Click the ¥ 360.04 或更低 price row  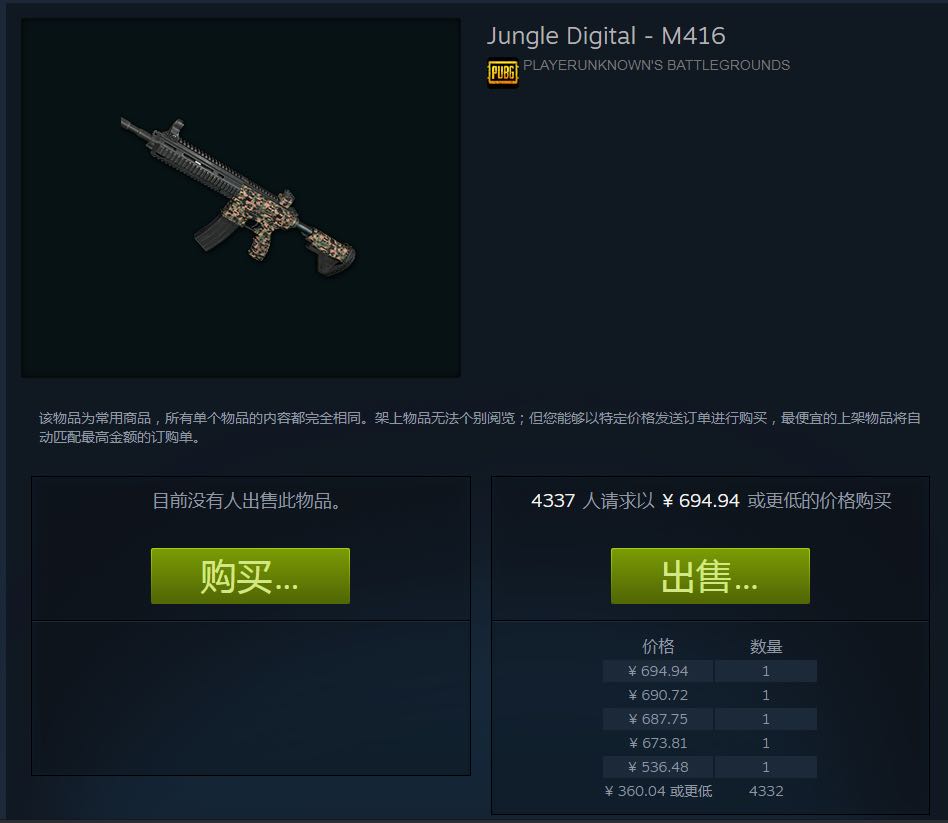tap(709, 791)
